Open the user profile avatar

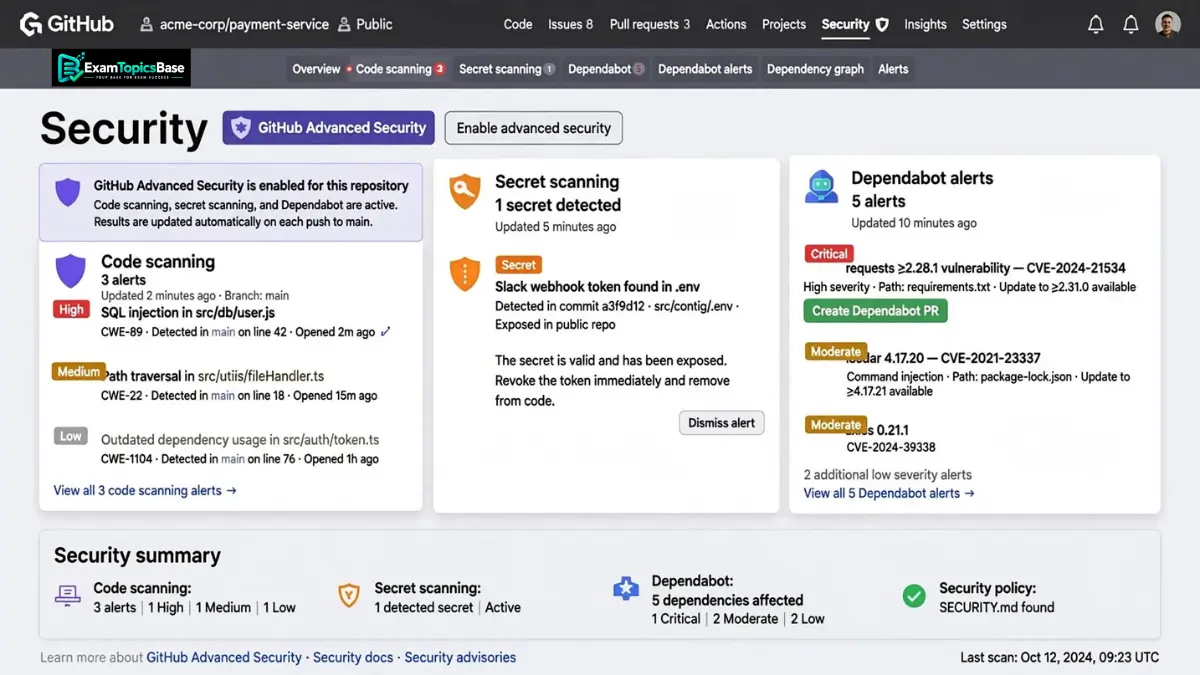click(1167, 24)
